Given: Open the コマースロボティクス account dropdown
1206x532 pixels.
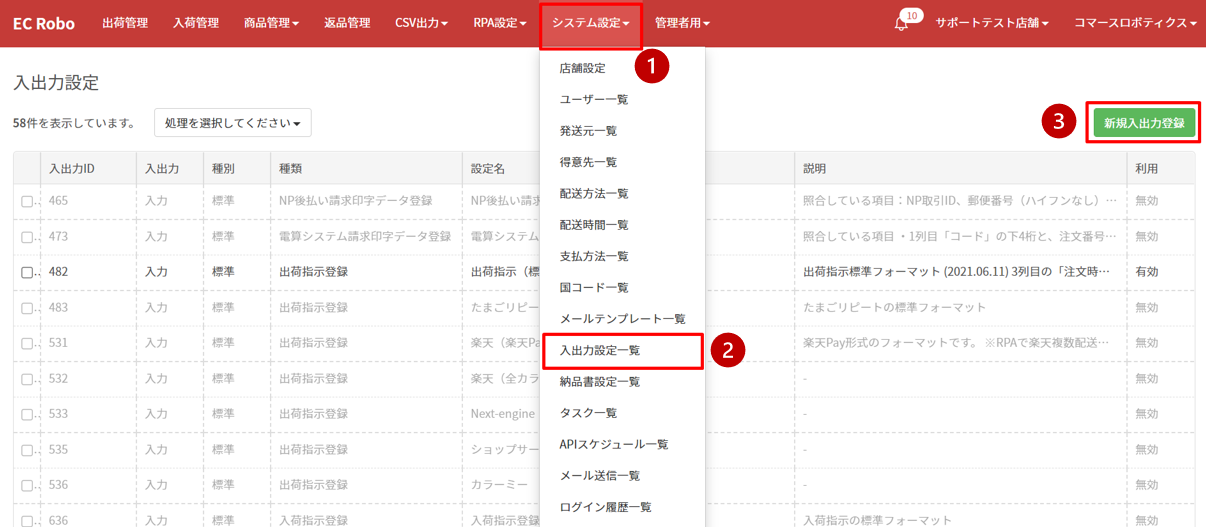Looking at the screenshot, I should click(x=1135, y=23).
